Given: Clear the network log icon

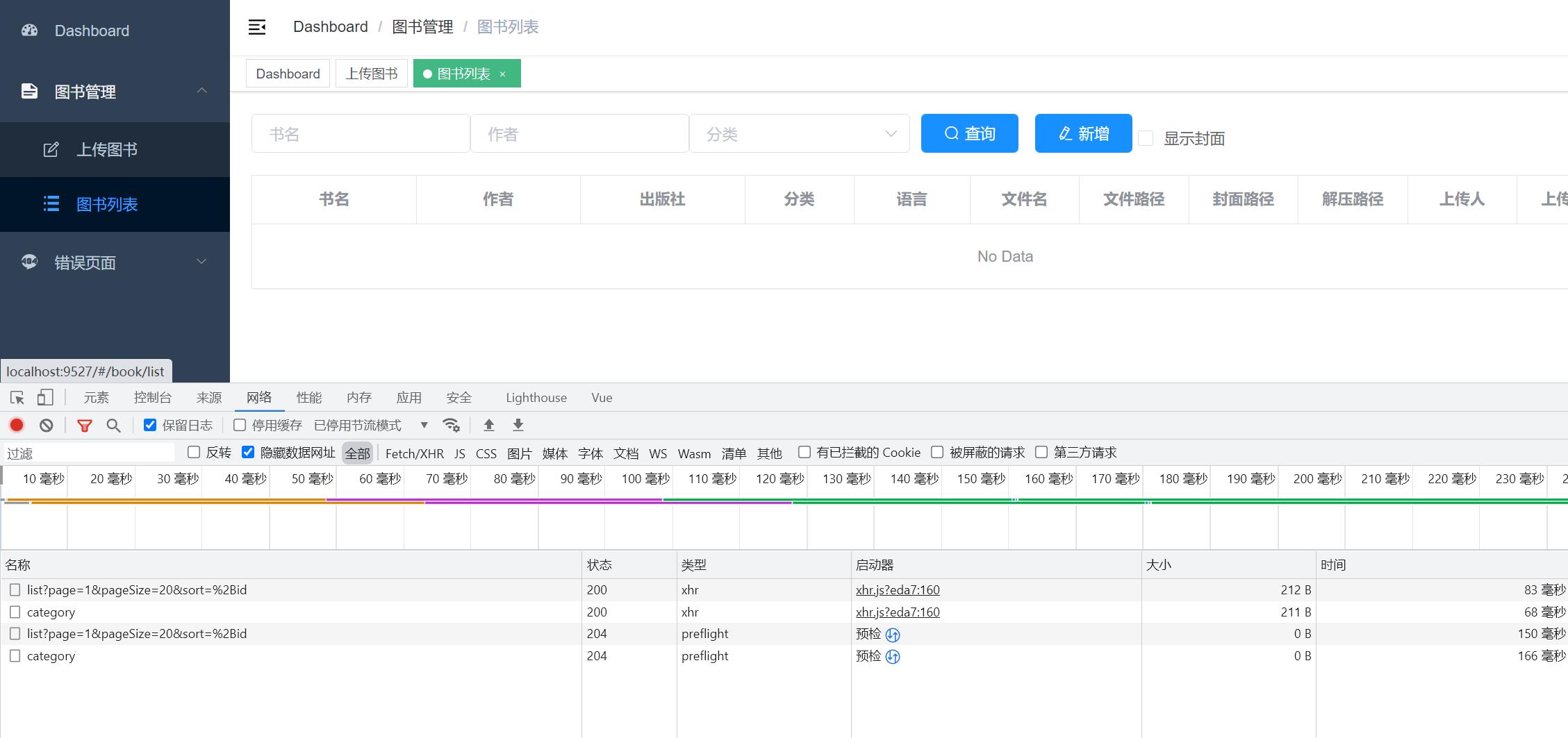Looking at the screenshot, I should point(46,425).
